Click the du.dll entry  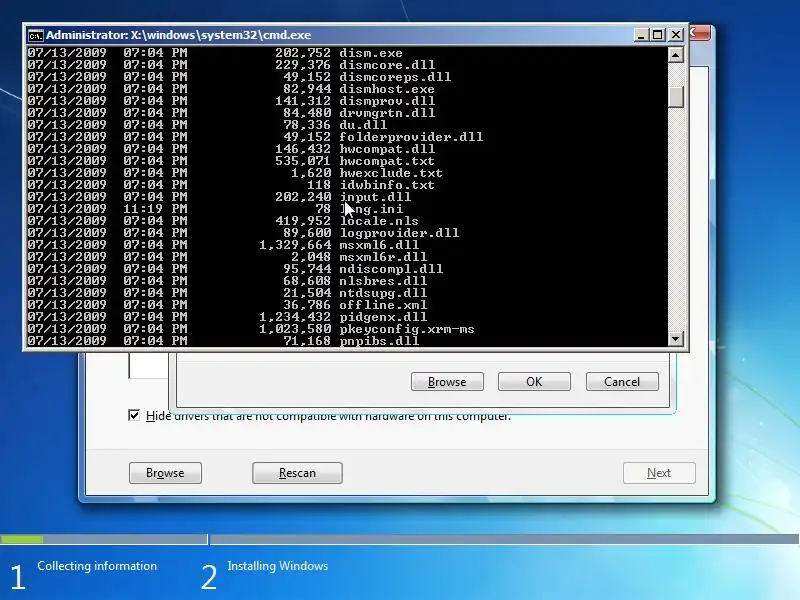pyautogui.click(x=363, y=125)
